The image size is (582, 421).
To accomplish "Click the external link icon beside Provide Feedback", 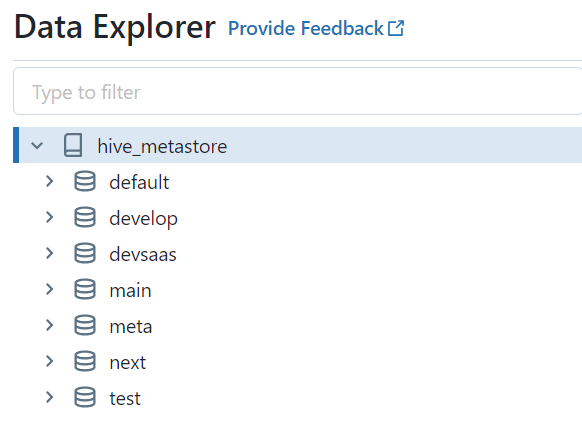I will (396, 28).
